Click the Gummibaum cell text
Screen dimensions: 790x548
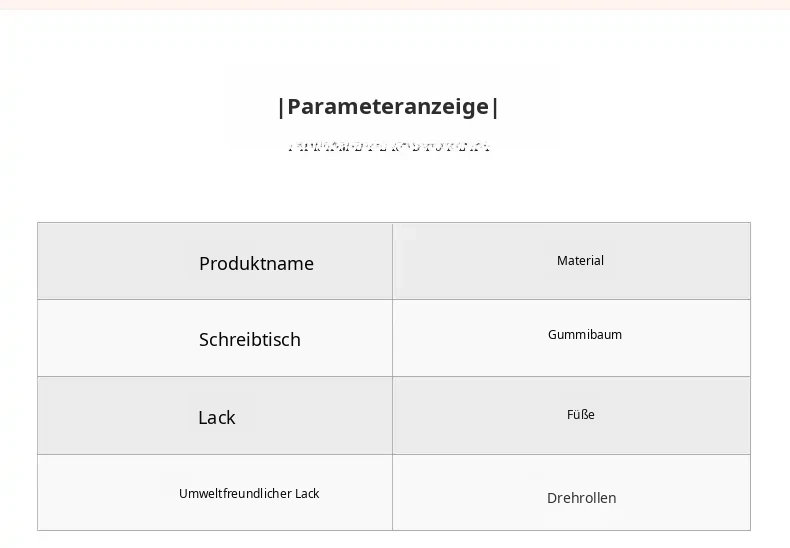coord(585,334)
